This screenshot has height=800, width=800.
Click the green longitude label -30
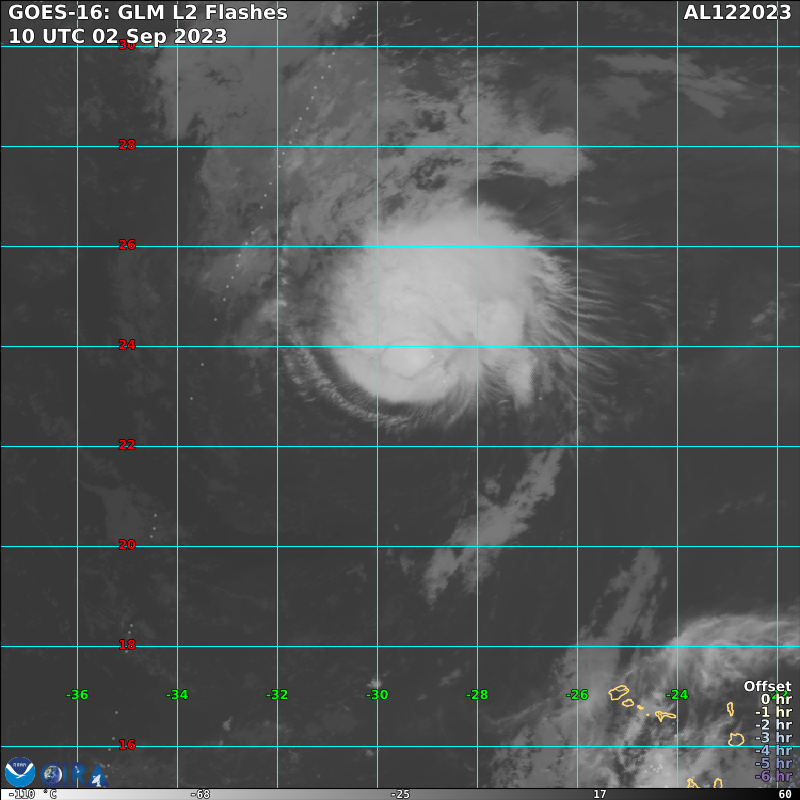[377, 694]
